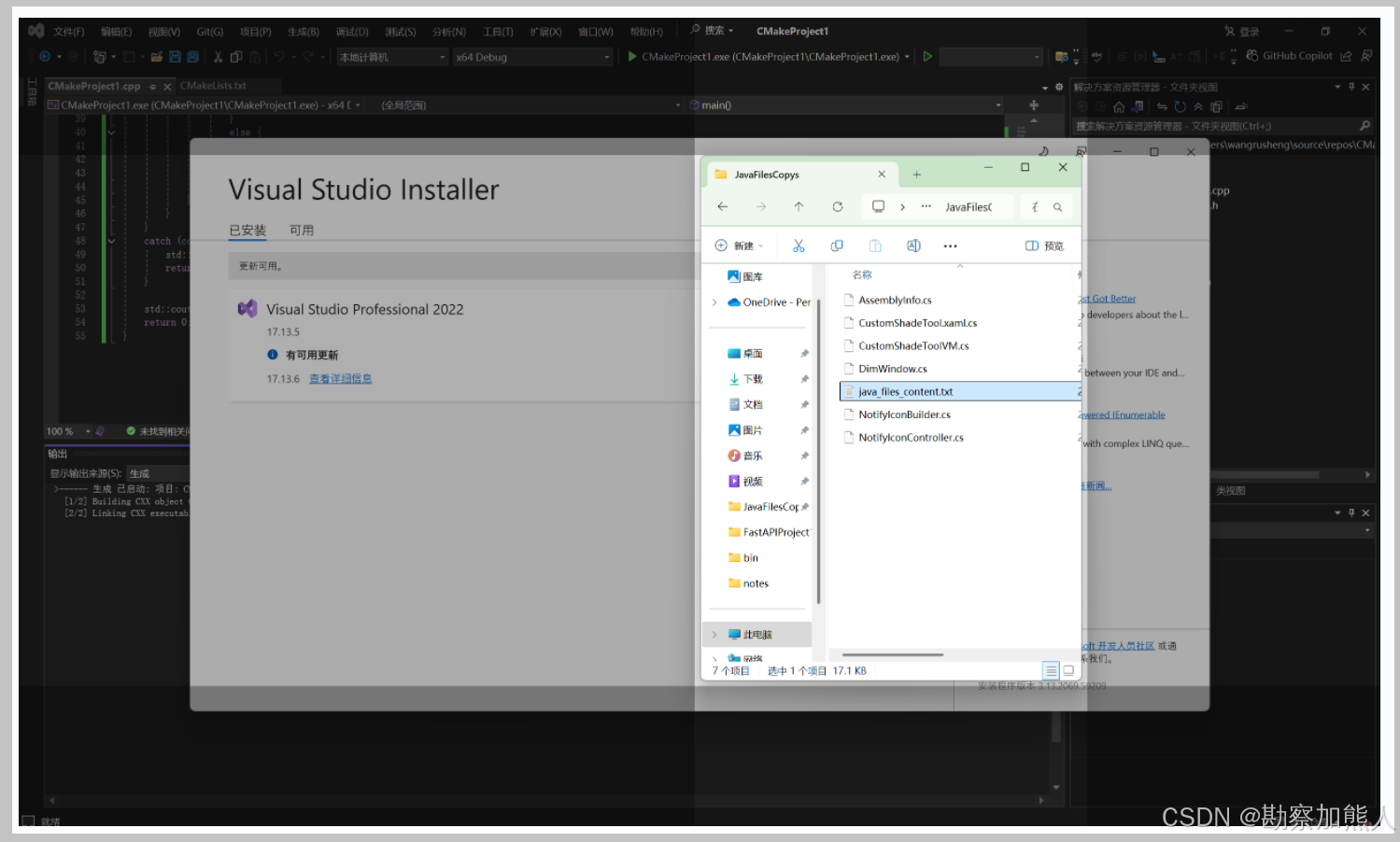Select the Installed (已安装) tab in Installer
Screen dimensions: 1400x842
pyautogui.click(x=247, y=231)
